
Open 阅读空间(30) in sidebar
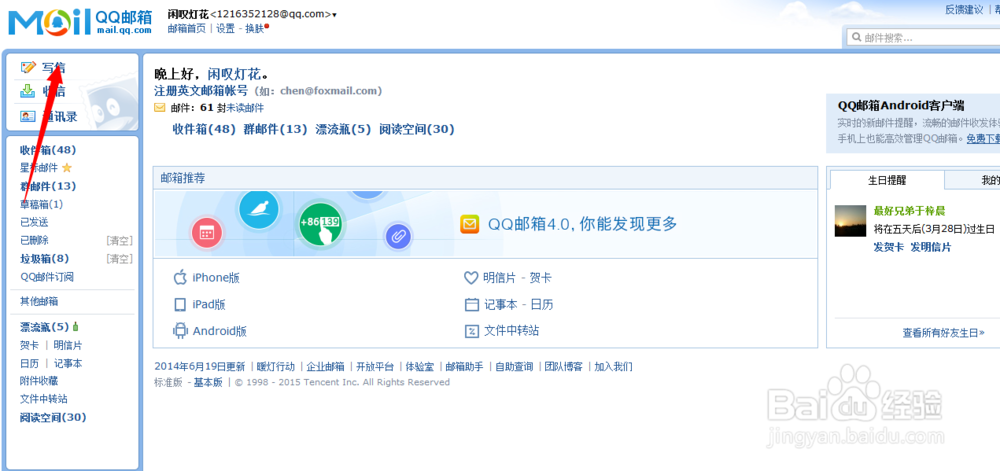click(x=53, y=417)
